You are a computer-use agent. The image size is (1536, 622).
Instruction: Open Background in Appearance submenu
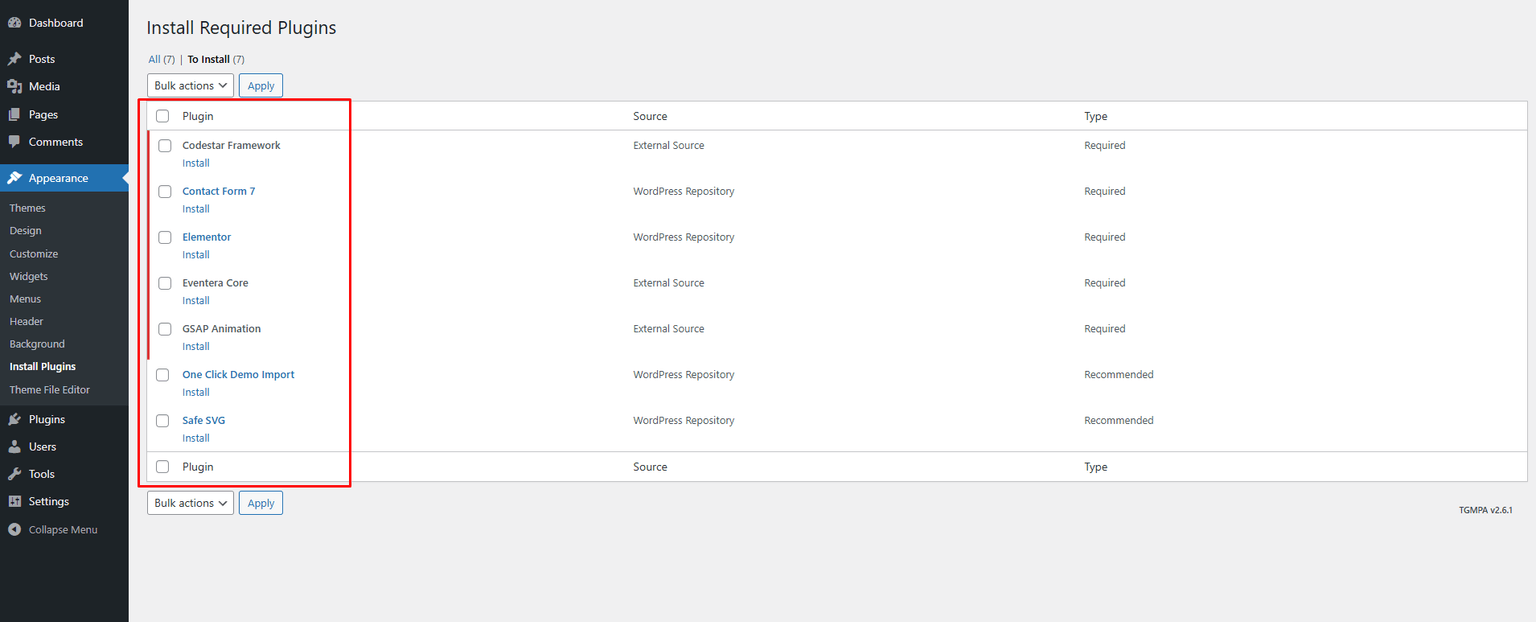click(x=37, y=344)
